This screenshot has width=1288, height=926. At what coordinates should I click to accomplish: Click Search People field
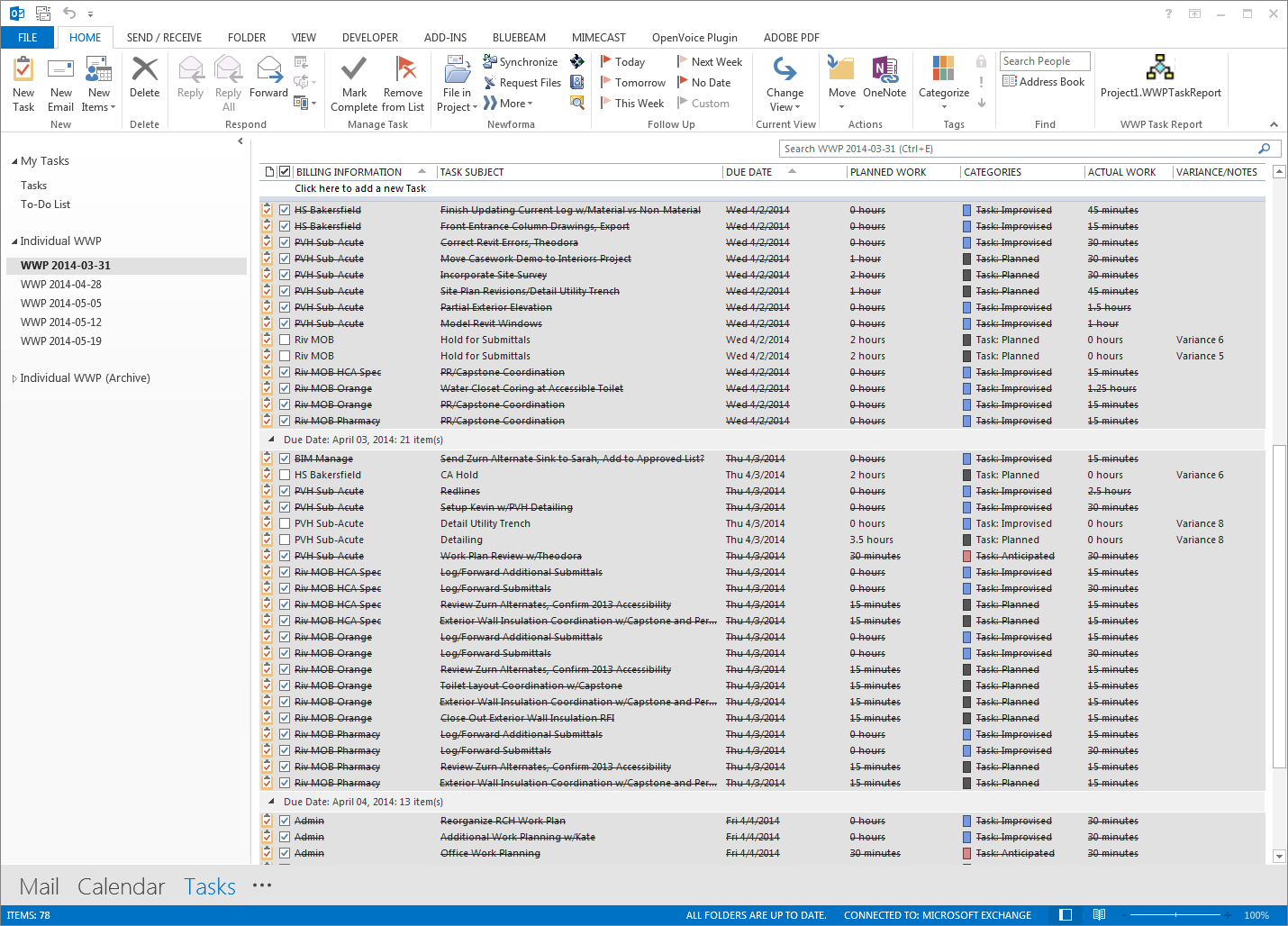(x=1045, y=61)
